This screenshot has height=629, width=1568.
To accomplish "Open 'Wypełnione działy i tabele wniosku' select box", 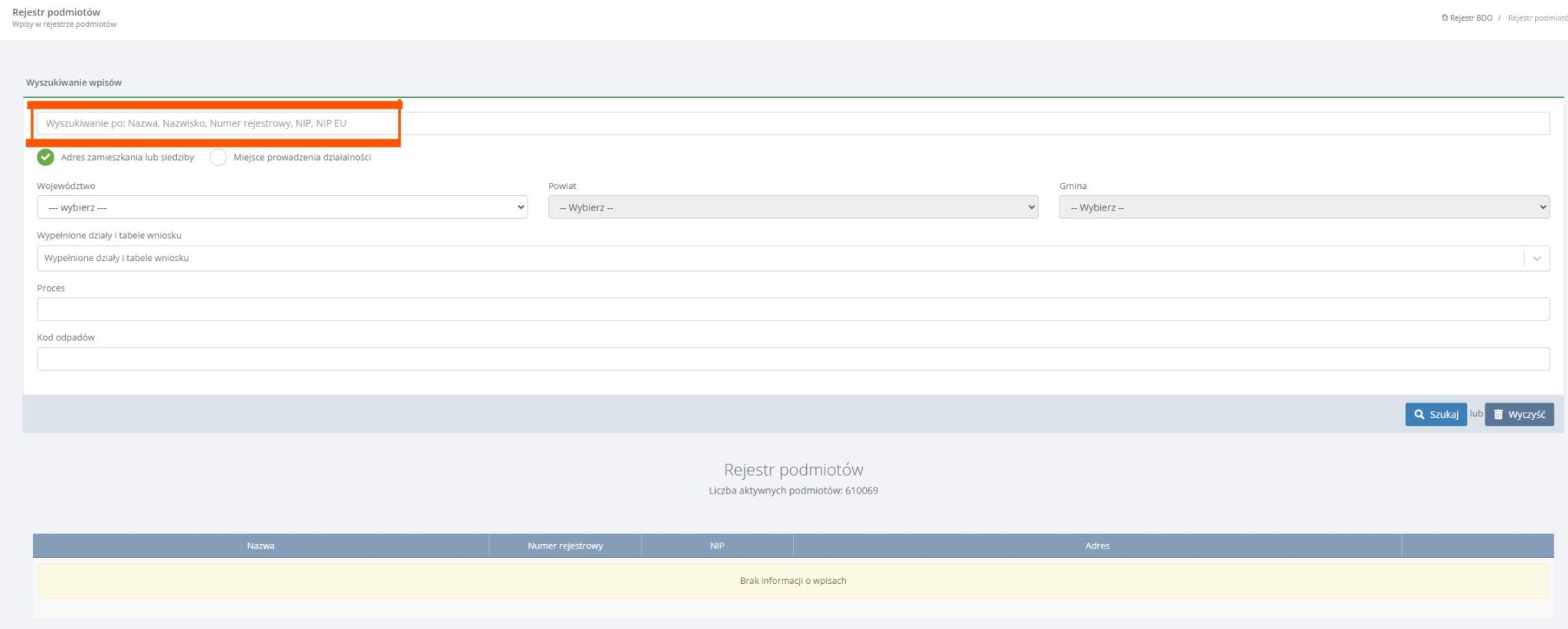I will 793,258.
